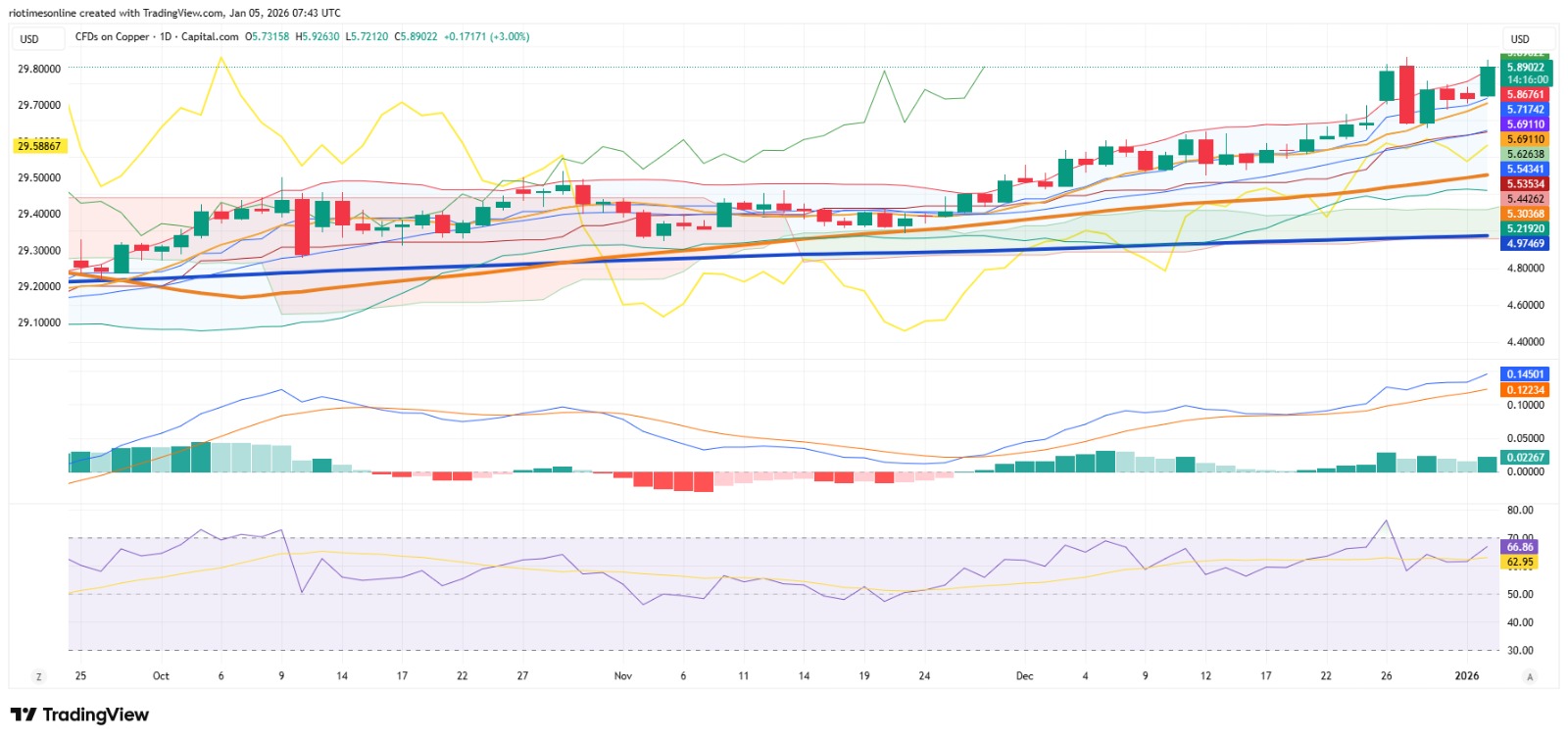Click the yellow 29.58867 price label
Image resolution: width=1568 pixels, height=741 pixels.
click(x=39, y=146)
